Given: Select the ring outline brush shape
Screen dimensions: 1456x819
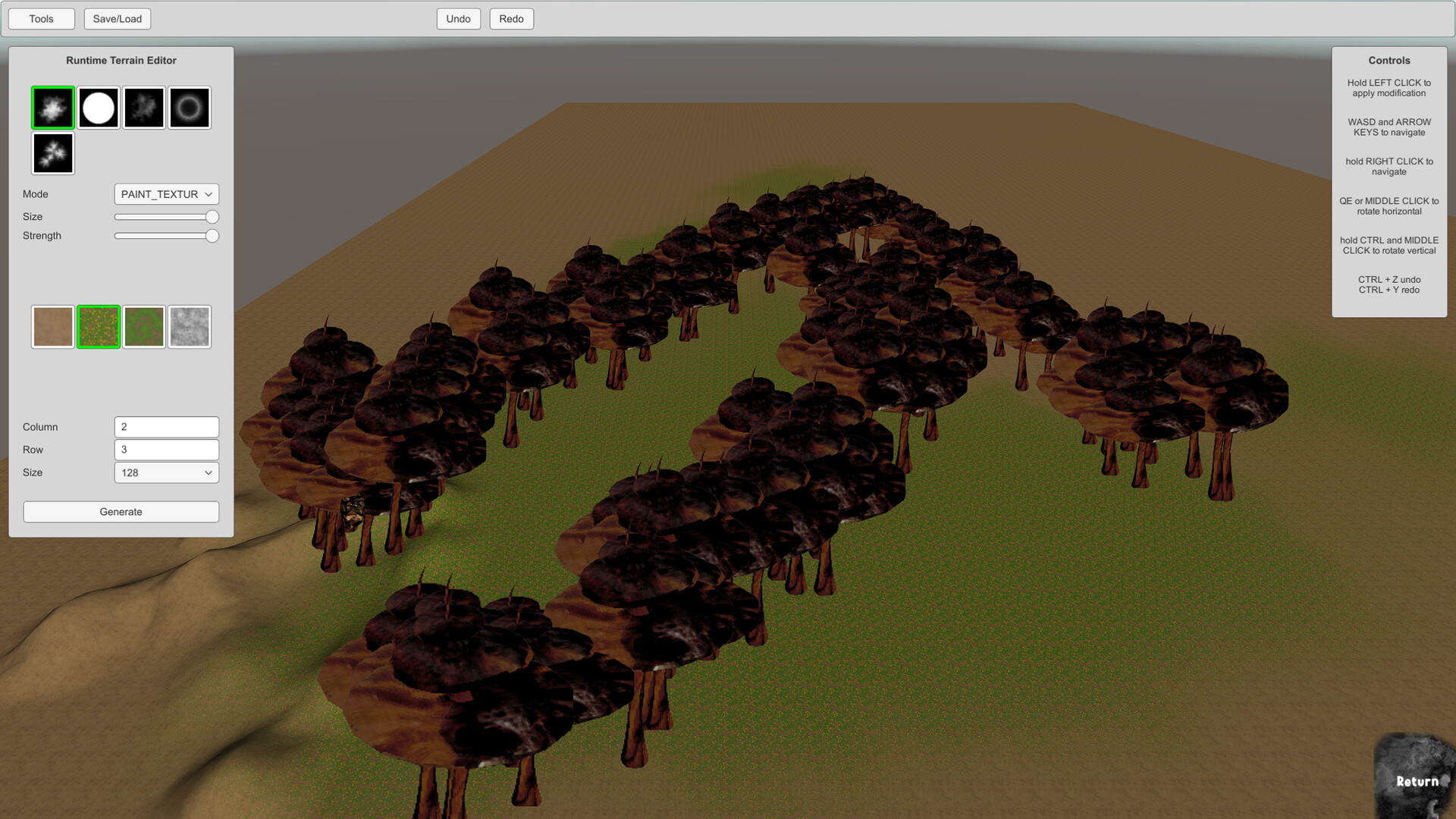Looking at the screenshot, I should (189, 107).
